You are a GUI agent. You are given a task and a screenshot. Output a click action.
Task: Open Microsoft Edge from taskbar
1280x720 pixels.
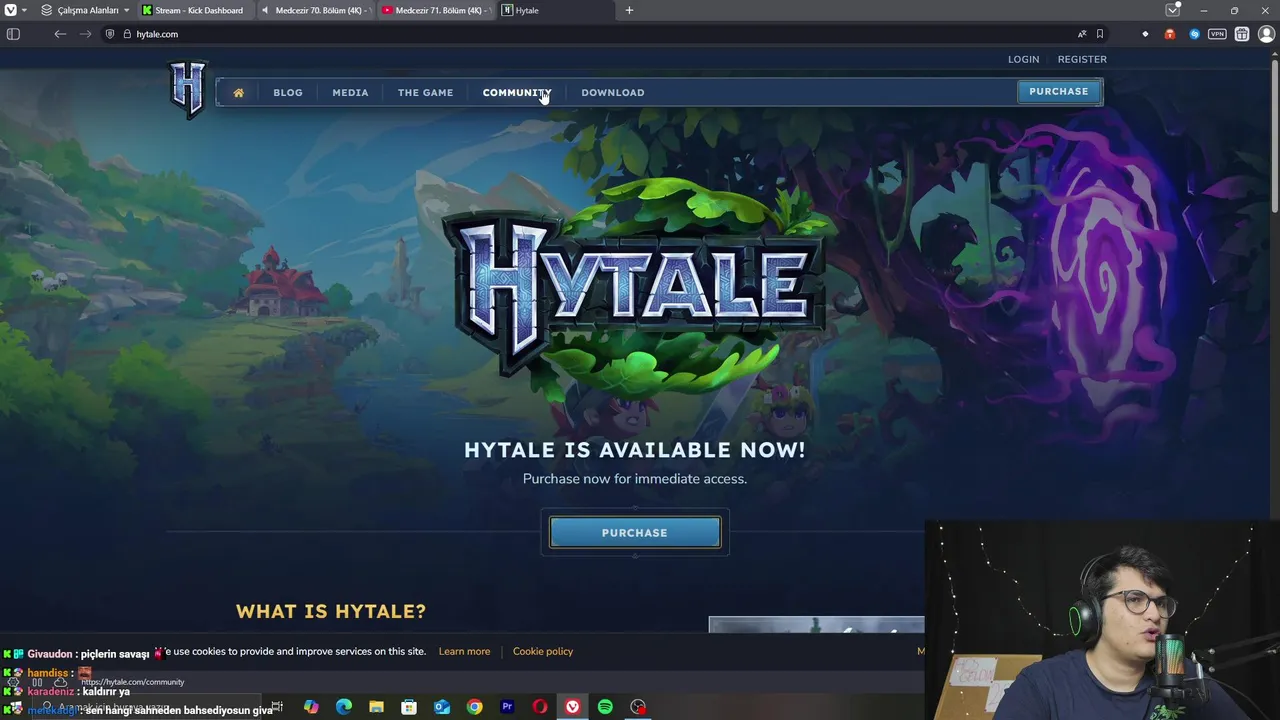(344, 707)
